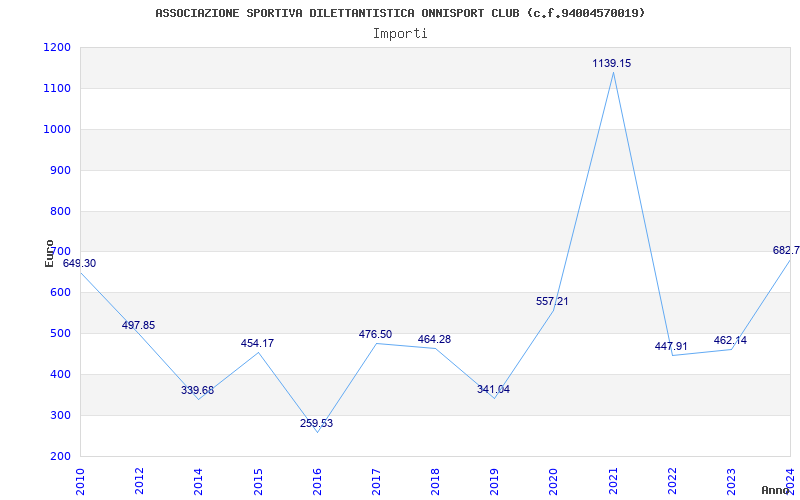
Task: Click the 649.30 data label for 2010
Action: click(x=79, y=264)
